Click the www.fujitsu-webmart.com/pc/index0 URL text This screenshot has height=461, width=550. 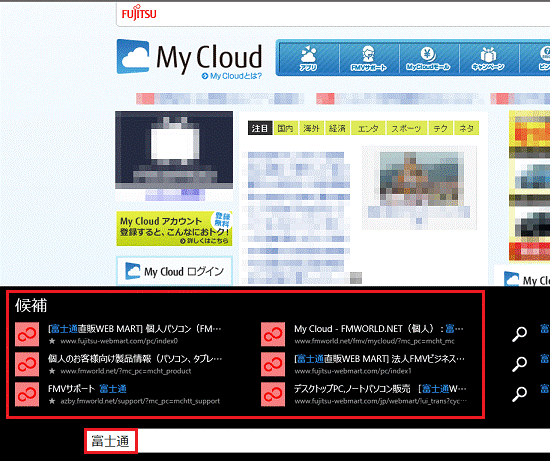pos(119,341)
